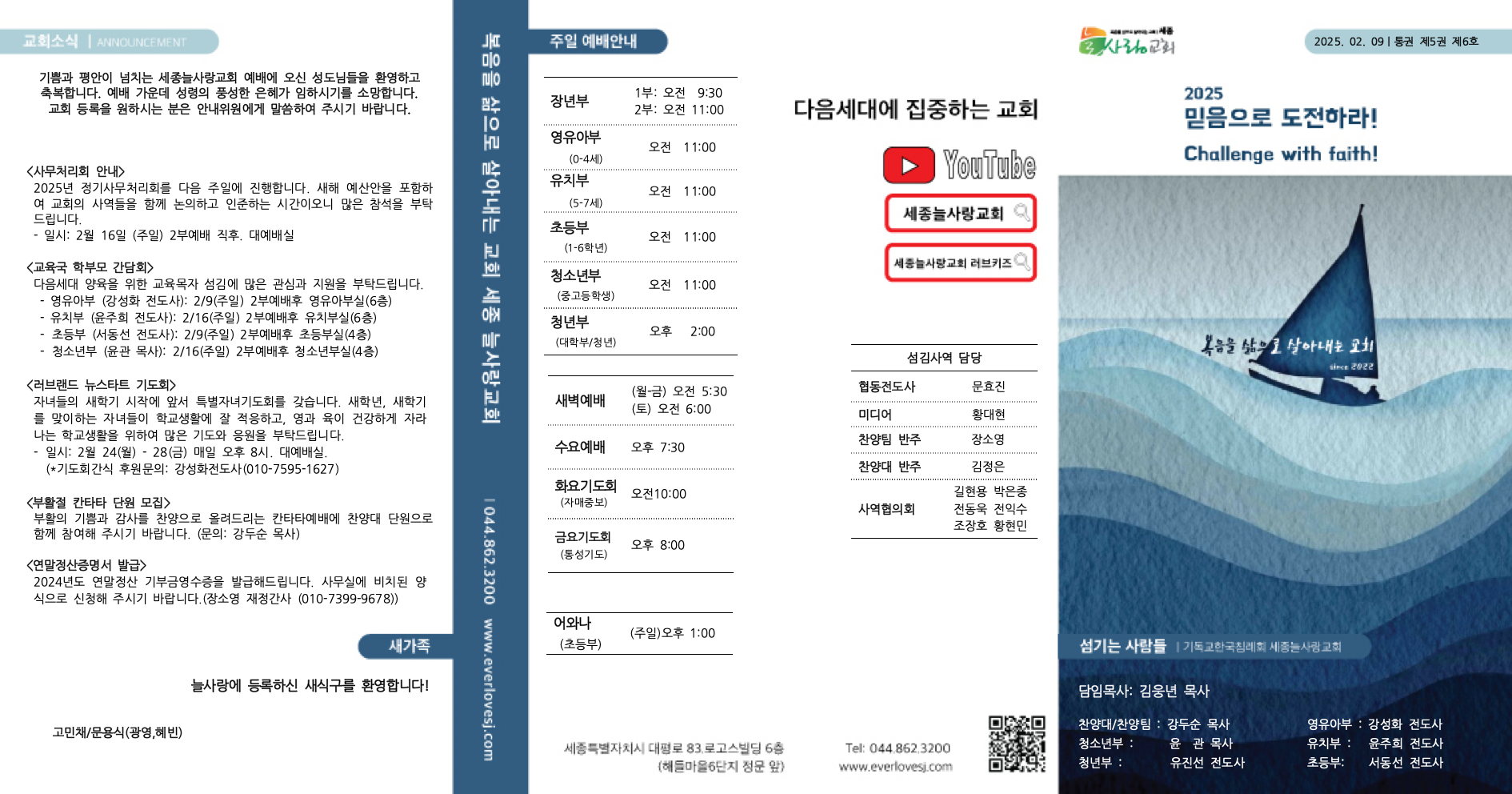
Task: Click the Tel: 044.862.3200 text
Action: 898,748
